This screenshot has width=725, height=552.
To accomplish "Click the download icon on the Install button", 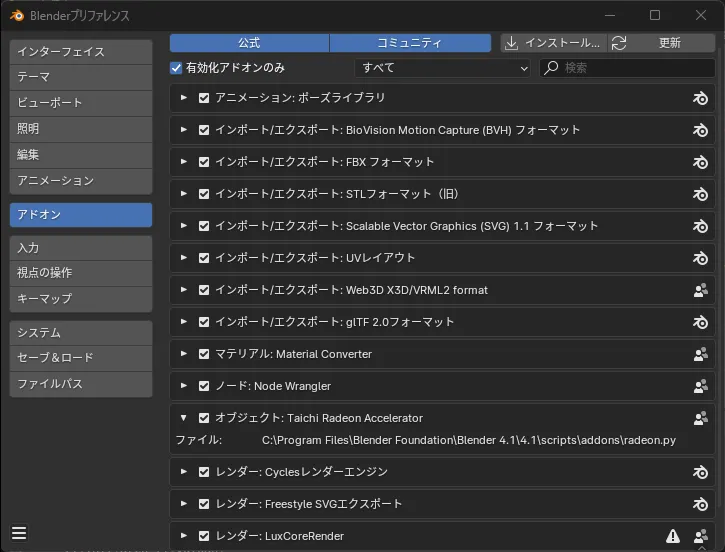I will 512,43.
